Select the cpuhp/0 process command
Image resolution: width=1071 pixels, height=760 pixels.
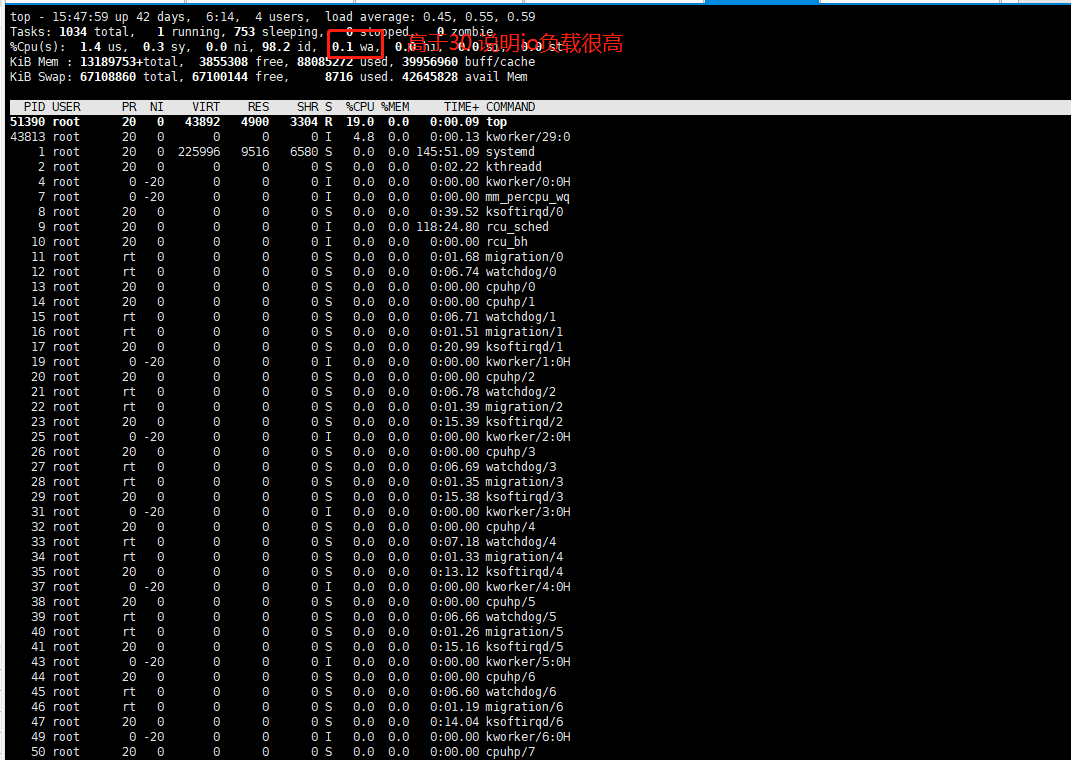[x=510, y=287]
